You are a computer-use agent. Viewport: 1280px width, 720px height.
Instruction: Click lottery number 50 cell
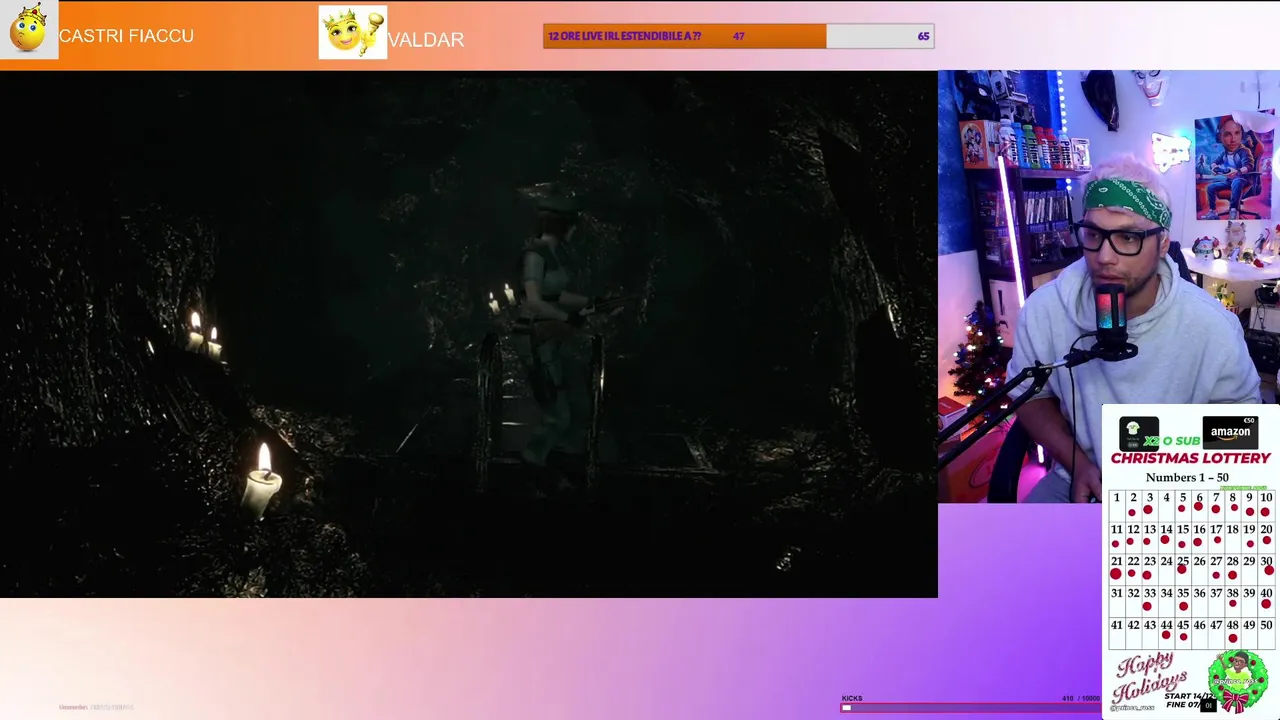[1265, 632]
